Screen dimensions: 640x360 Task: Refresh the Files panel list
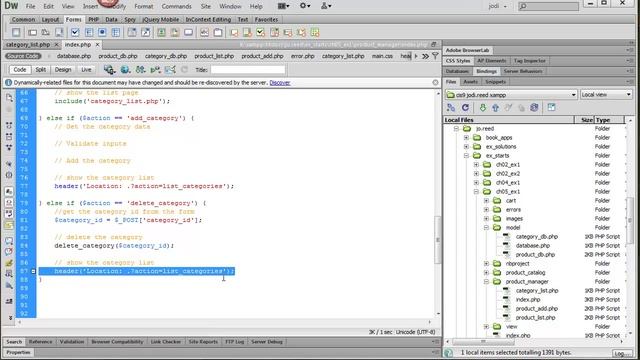465,107
